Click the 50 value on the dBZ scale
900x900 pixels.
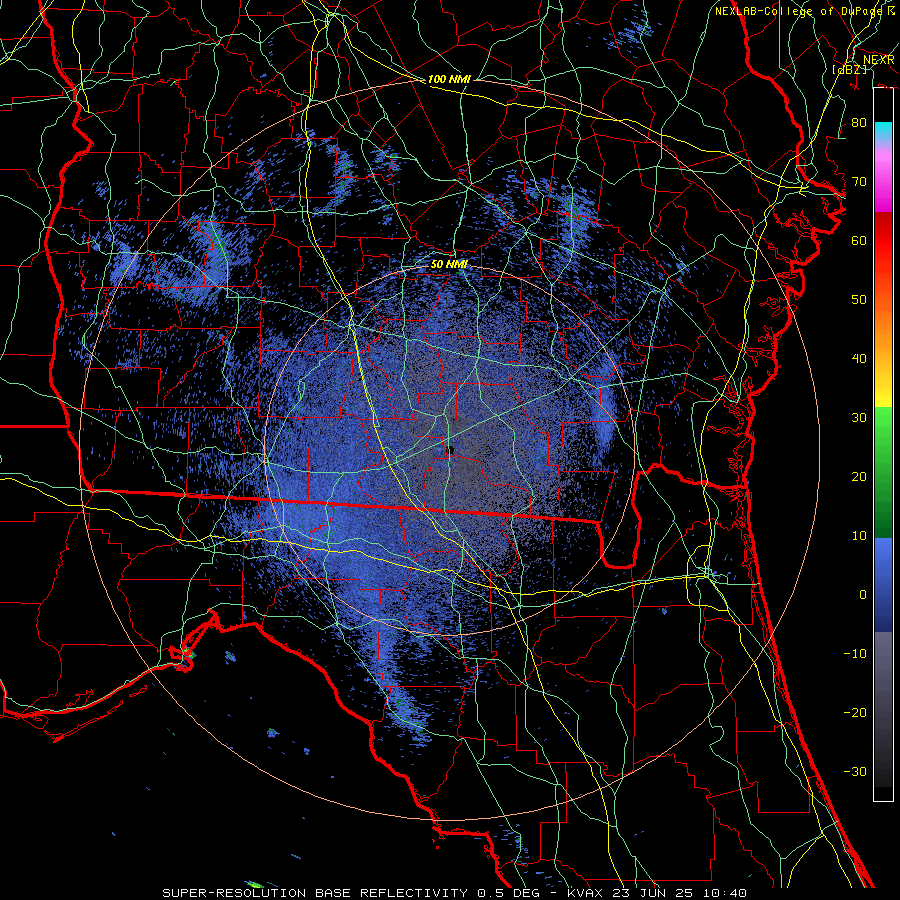coord(859,300)
